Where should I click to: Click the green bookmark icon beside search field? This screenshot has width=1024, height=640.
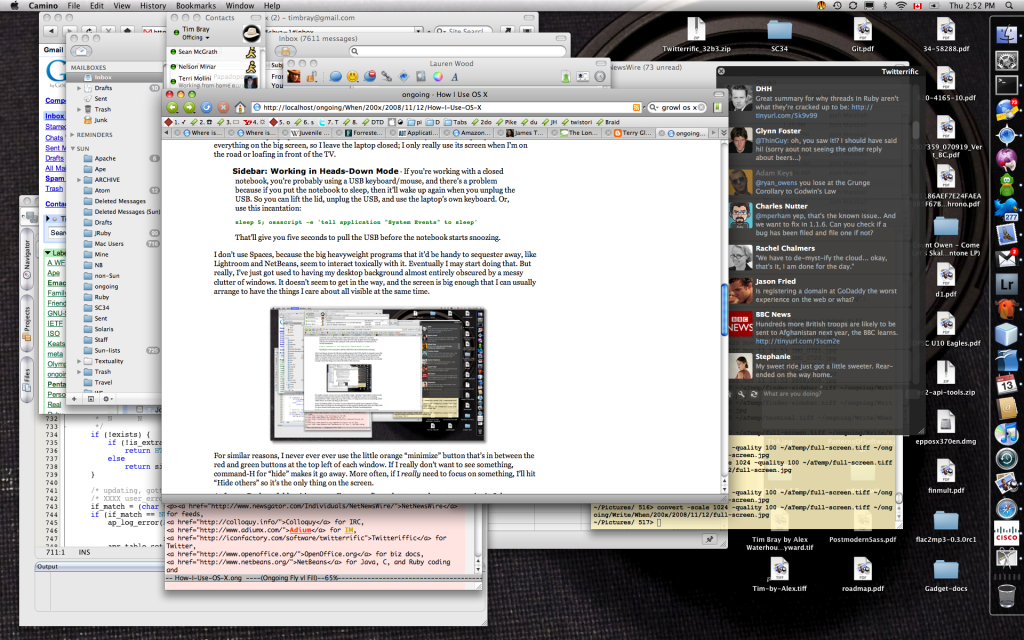tap(717, 107)
